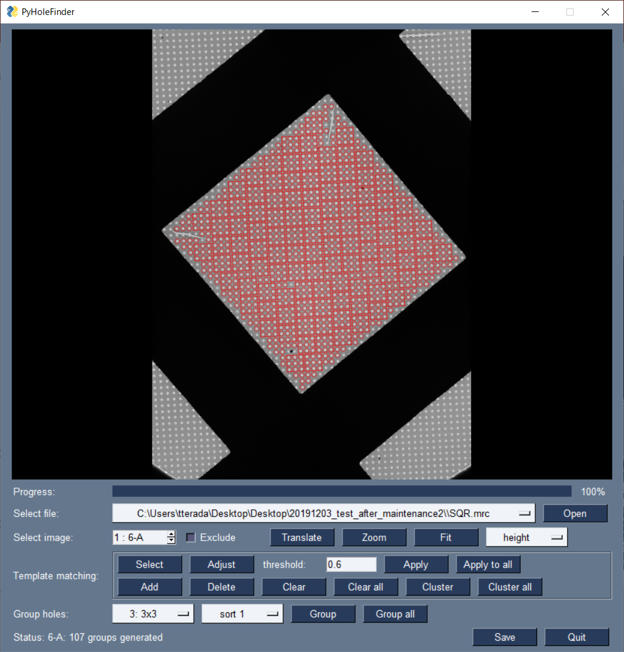Click the Apply button

coord(416,564)
